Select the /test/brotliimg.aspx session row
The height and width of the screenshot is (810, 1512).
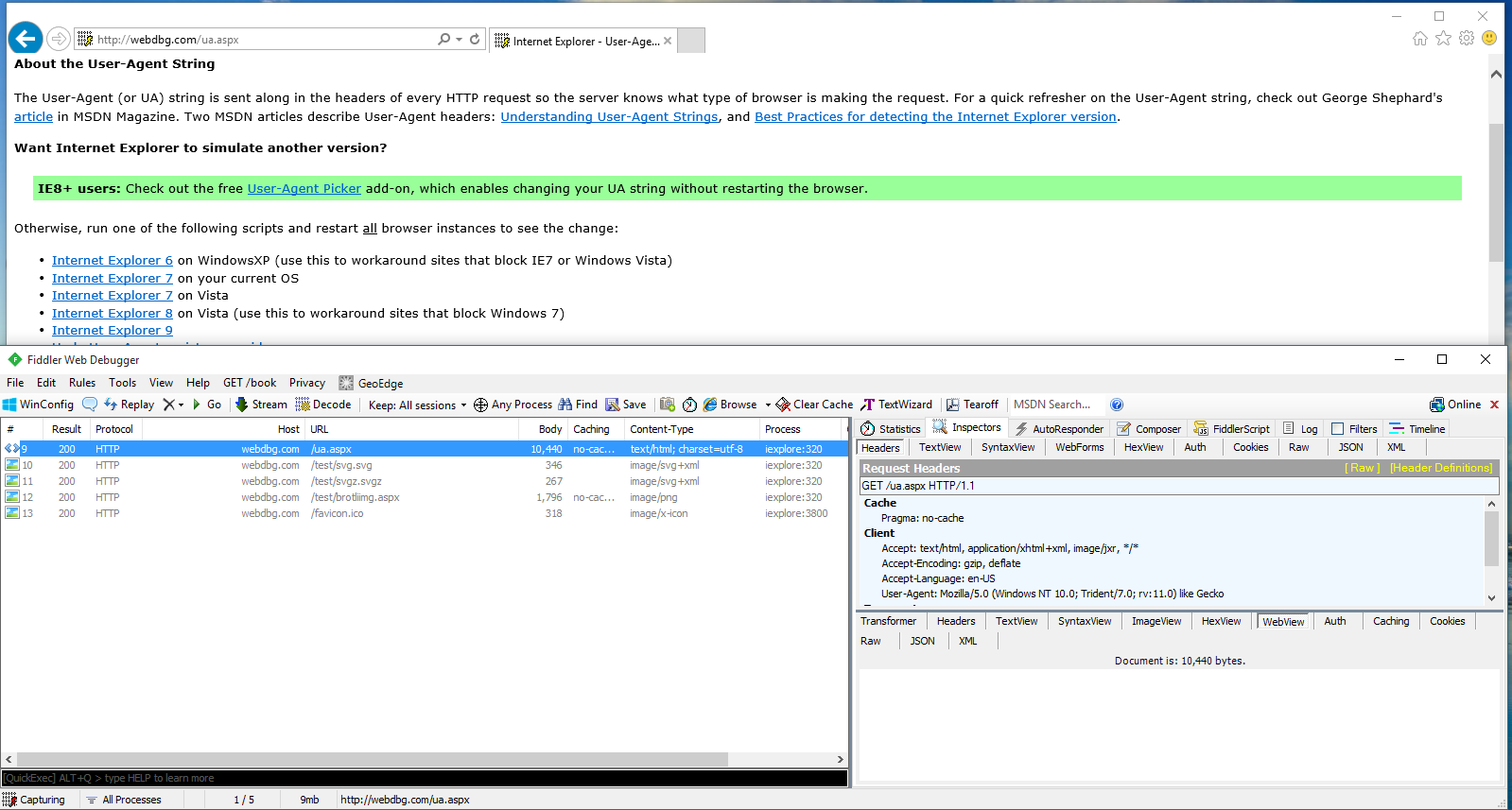pos(425,497)
